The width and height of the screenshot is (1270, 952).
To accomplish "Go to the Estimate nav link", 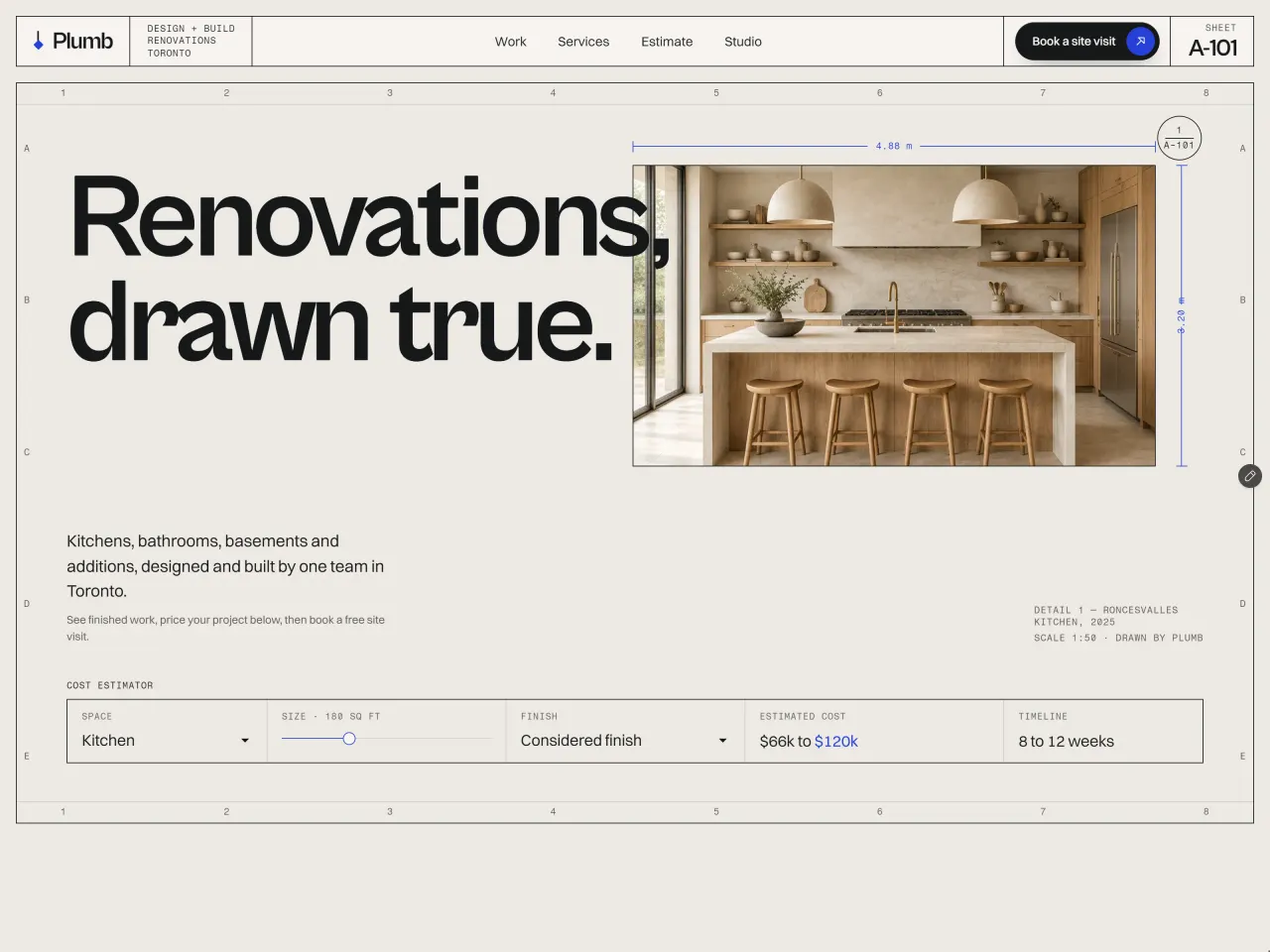I will [667, 42].
